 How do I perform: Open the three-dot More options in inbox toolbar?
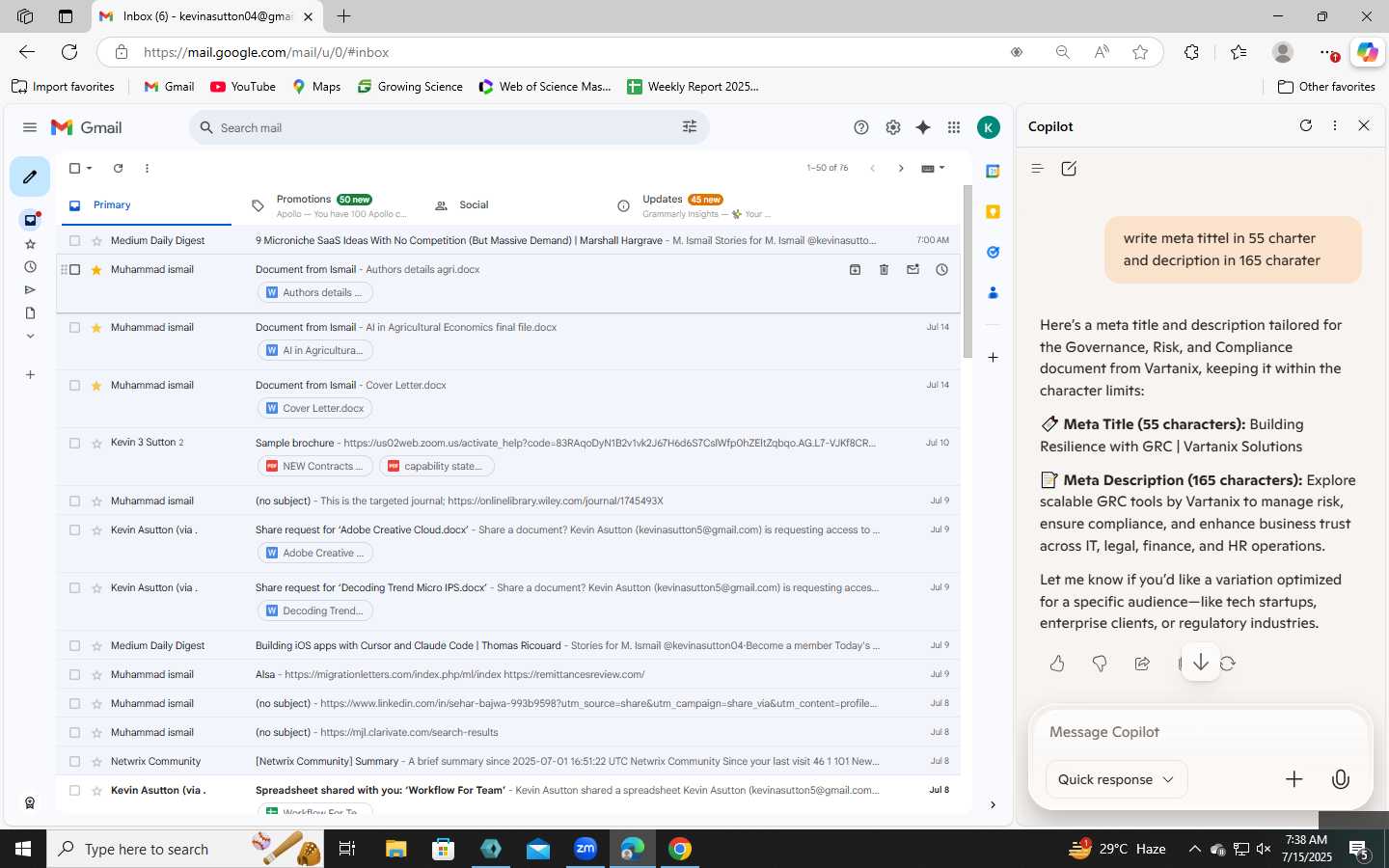click(x=147, y=168)
